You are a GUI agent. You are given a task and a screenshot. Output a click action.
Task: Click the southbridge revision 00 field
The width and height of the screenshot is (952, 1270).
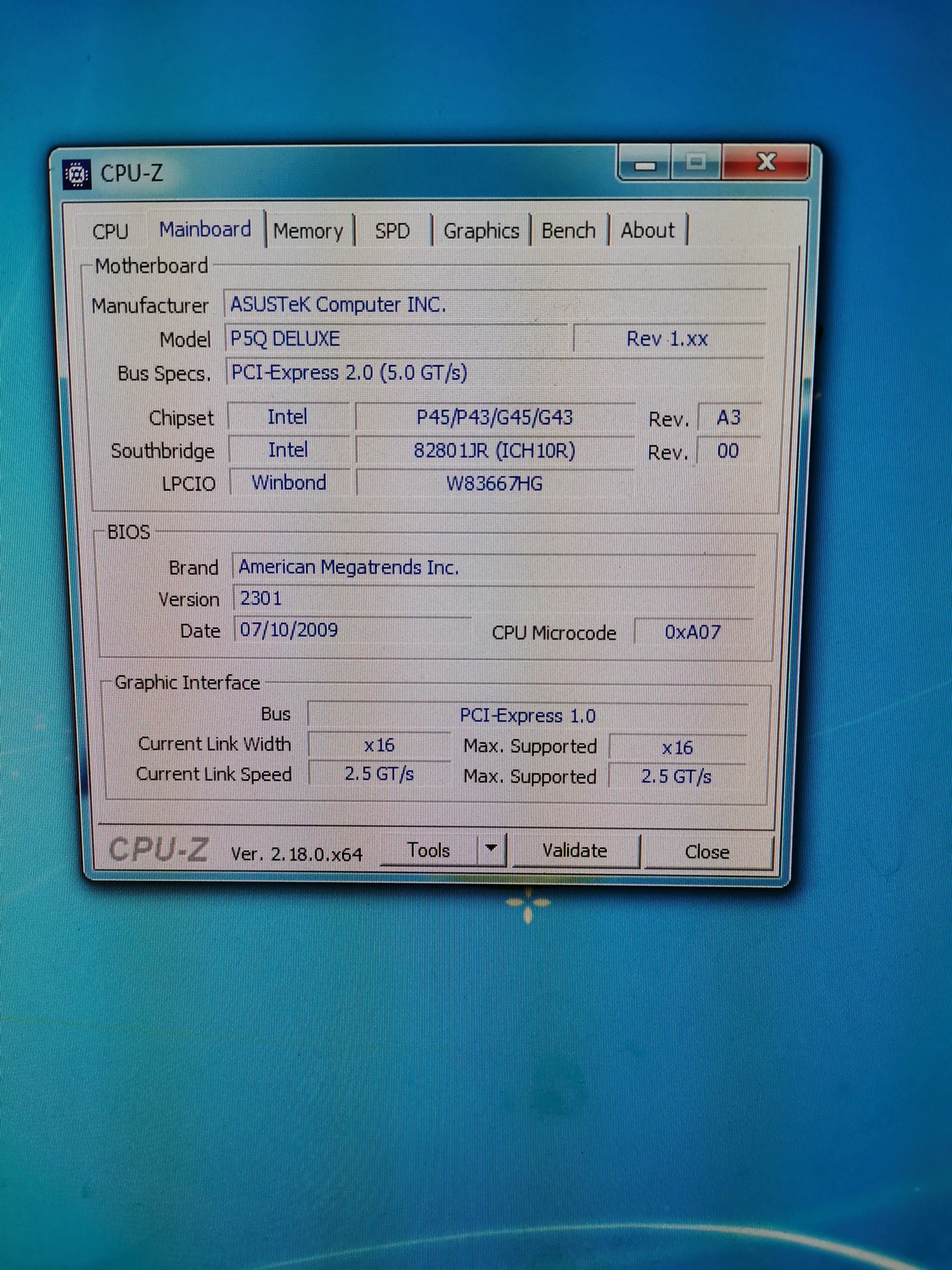(729, 451)
